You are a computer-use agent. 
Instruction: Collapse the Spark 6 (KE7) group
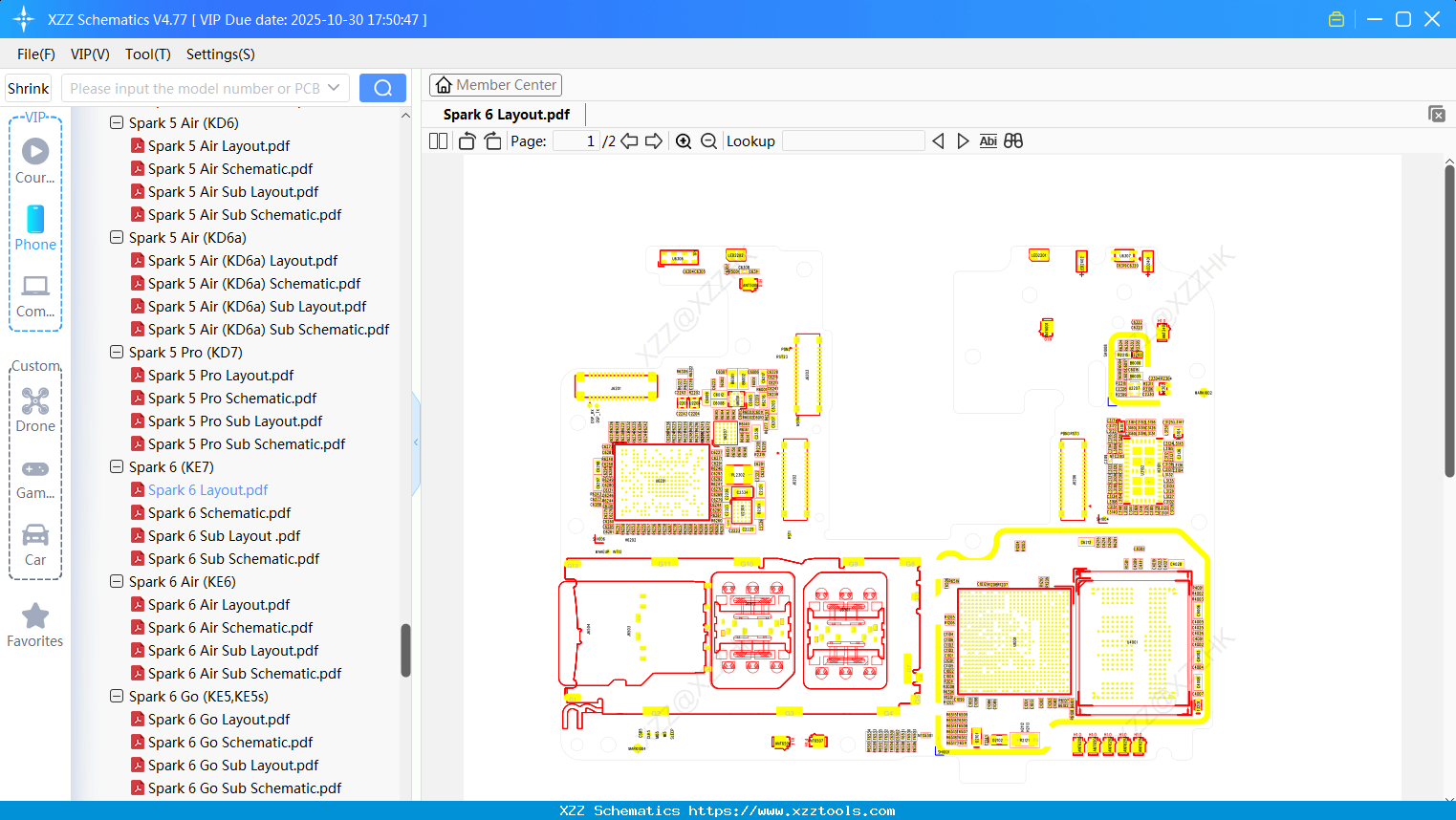116,466
